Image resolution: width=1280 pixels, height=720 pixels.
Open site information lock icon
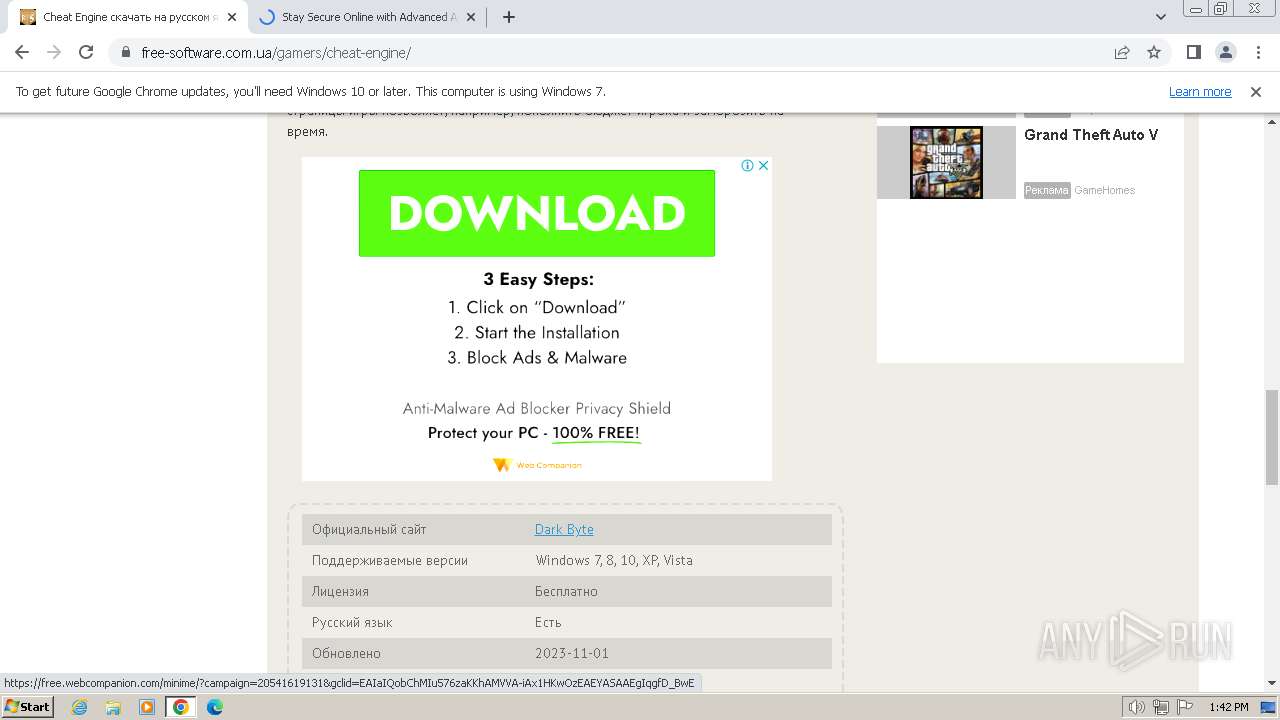[126, 53]
